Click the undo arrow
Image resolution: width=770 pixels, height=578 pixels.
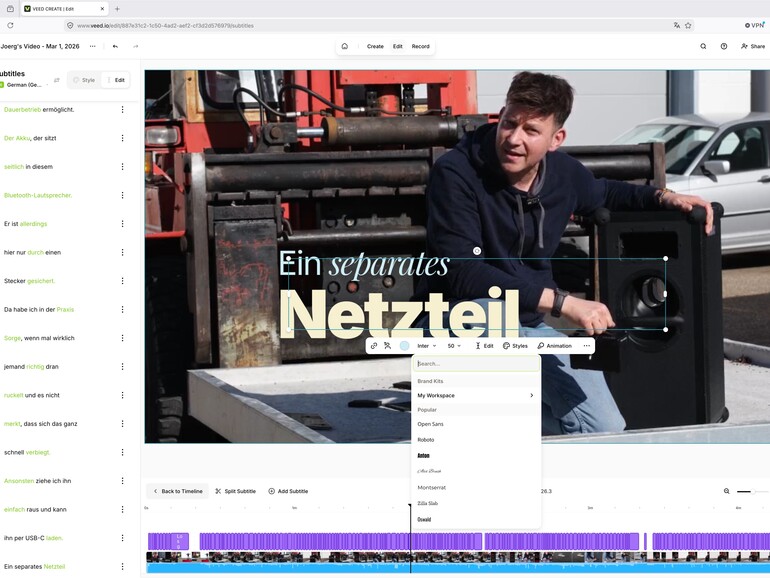115,46
